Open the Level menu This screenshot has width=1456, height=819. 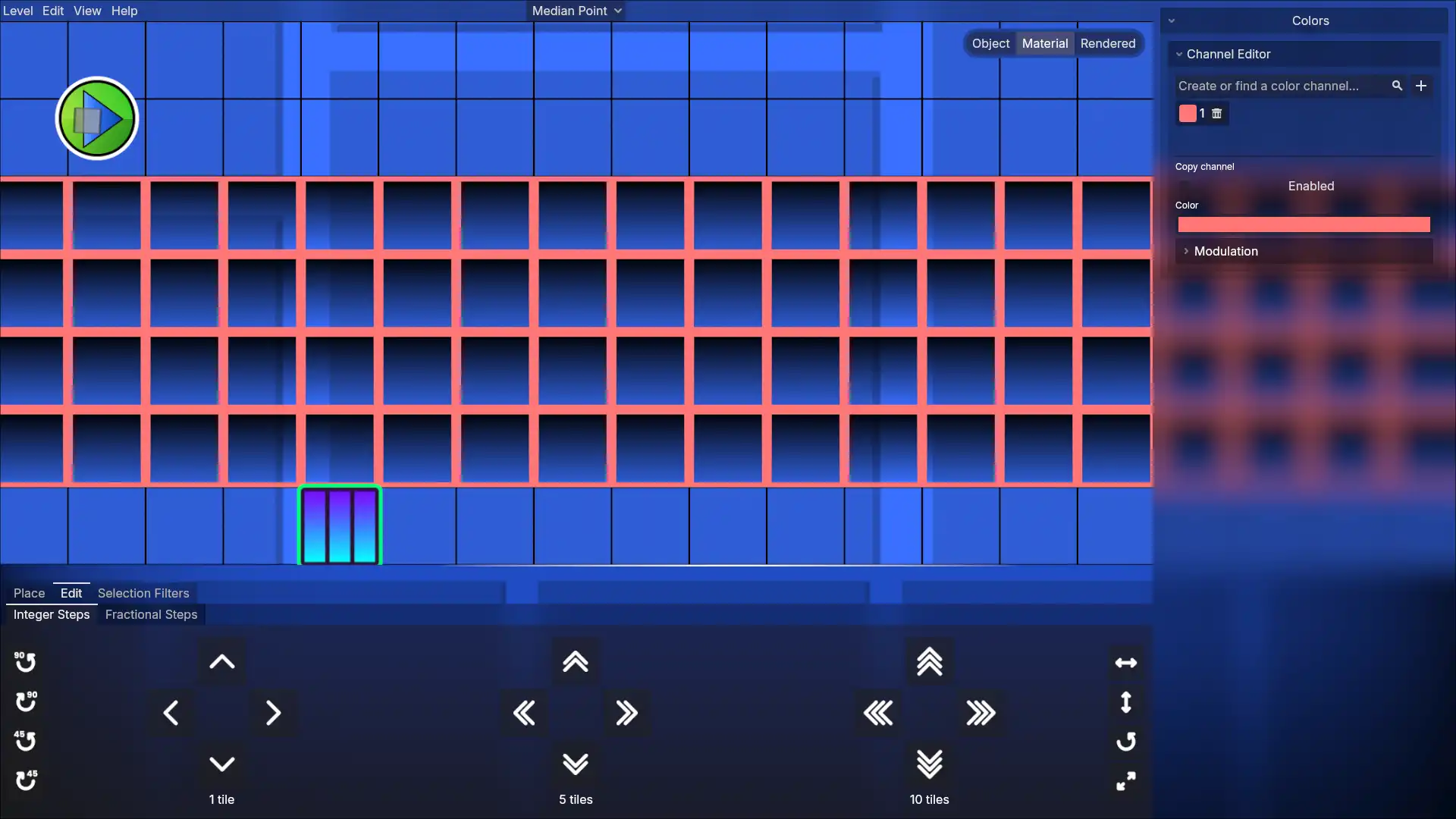(17, 11)
